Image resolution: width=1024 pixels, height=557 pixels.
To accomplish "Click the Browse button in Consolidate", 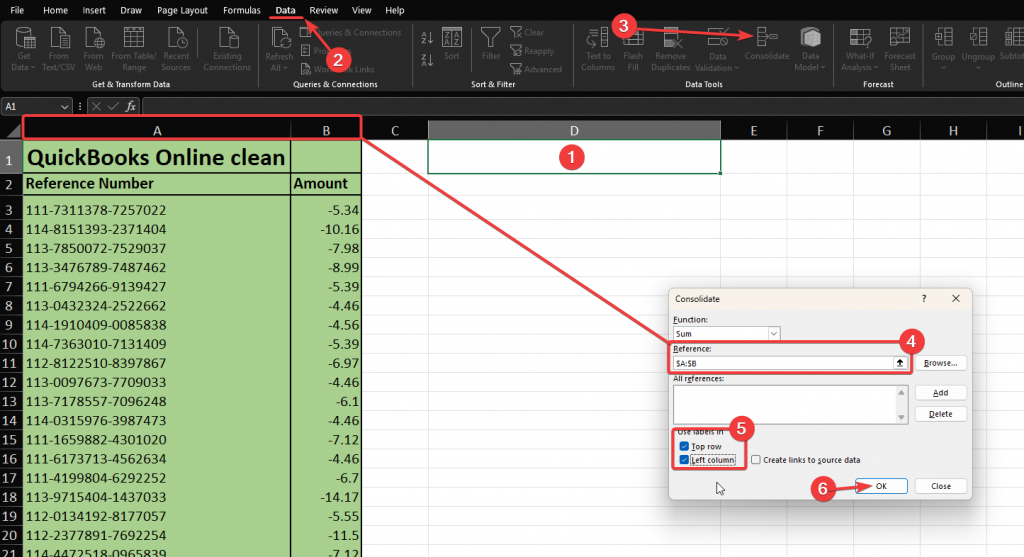I will (x=940, y=363).
